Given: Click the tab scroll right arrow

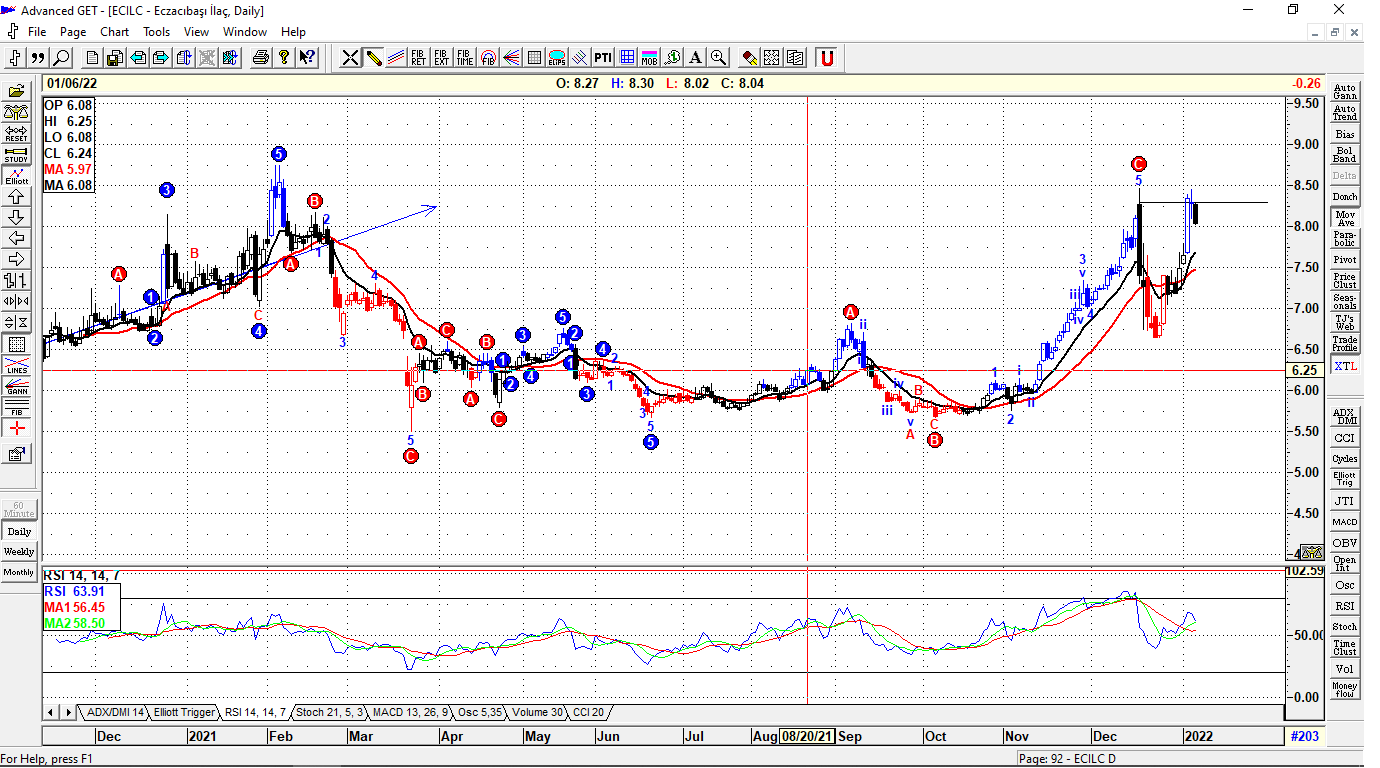Looking at the screenshot, I should click(68, 713).
